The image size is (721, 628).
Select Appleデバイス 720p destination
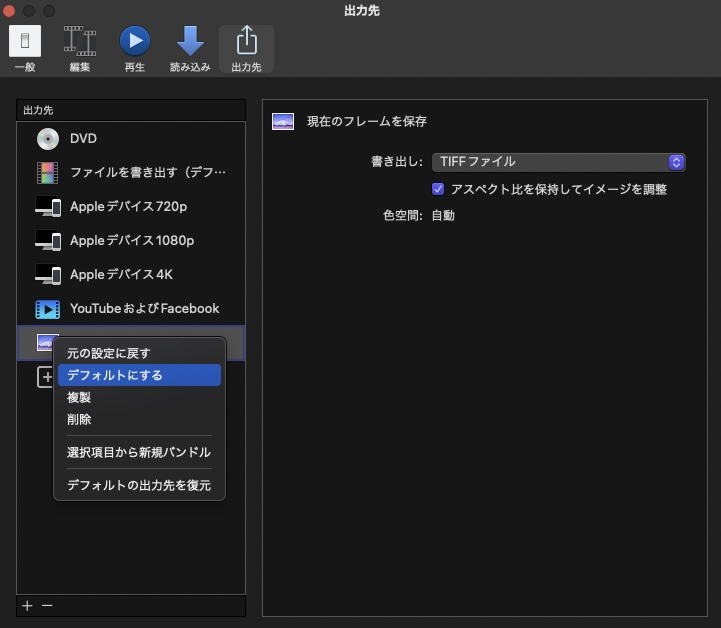(x=130, y=207)
